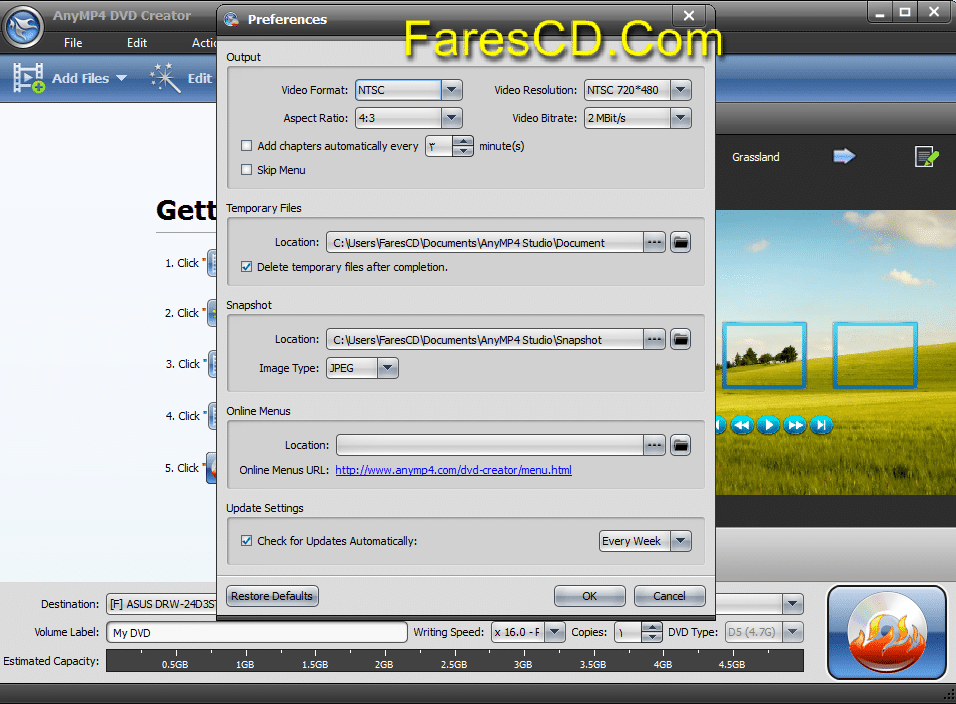956x704 pixels.
Task: Open the Writing Speed dropdown
Action: [x=554, y=632]
